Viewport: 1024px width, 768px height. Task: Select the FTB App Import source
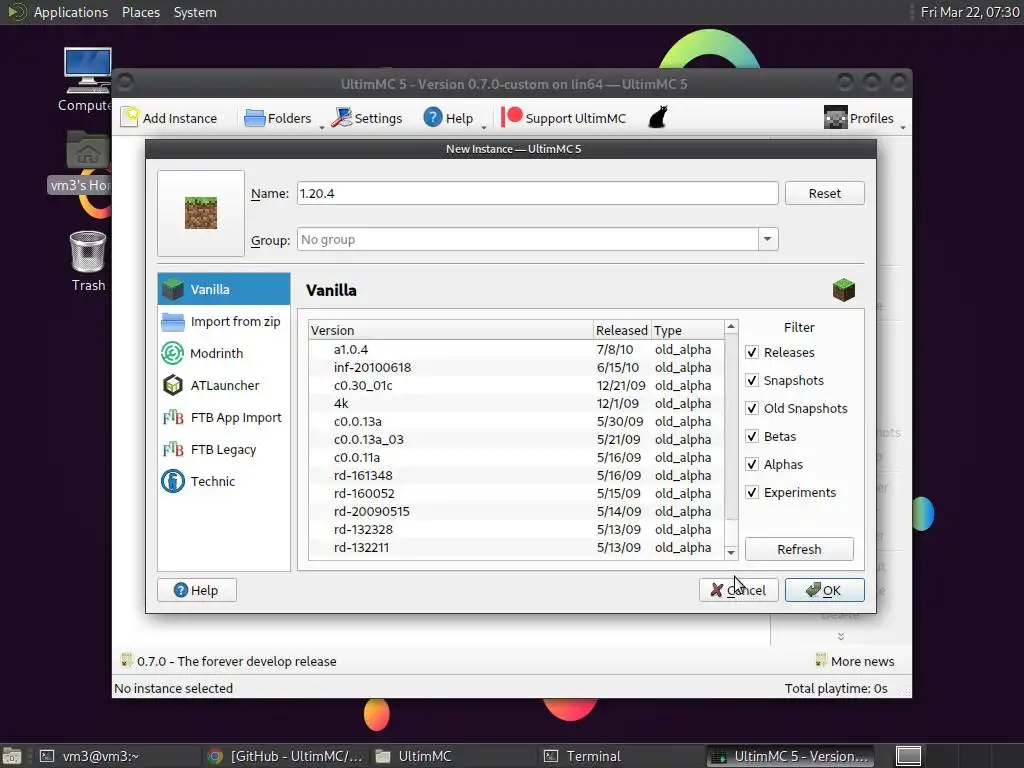point(224,417)
